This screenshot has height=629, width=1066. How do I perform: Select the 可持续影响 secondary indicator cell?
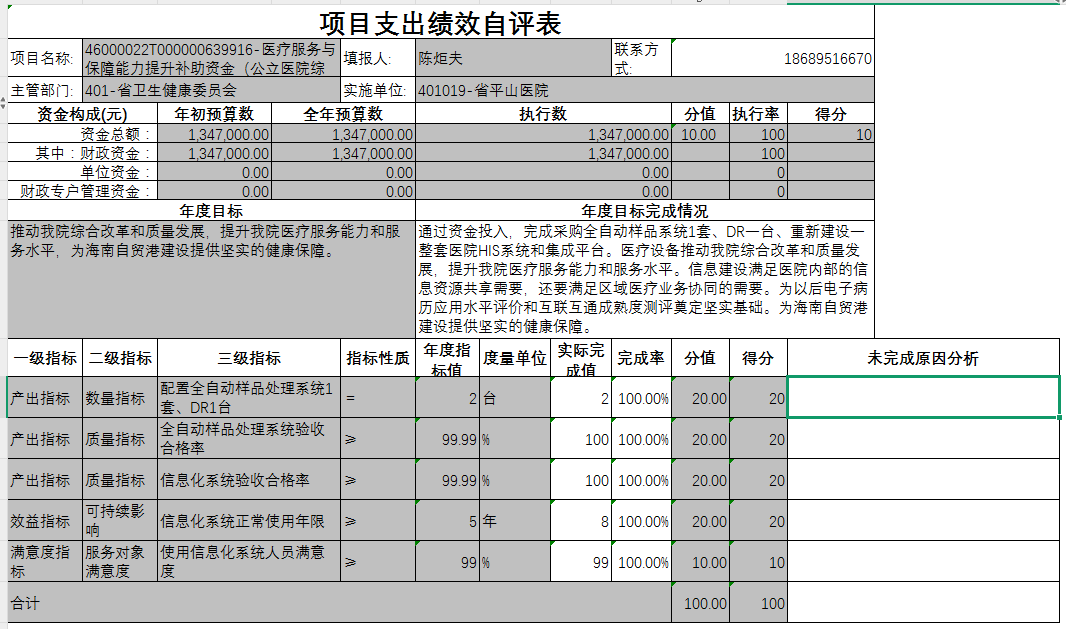119,521
